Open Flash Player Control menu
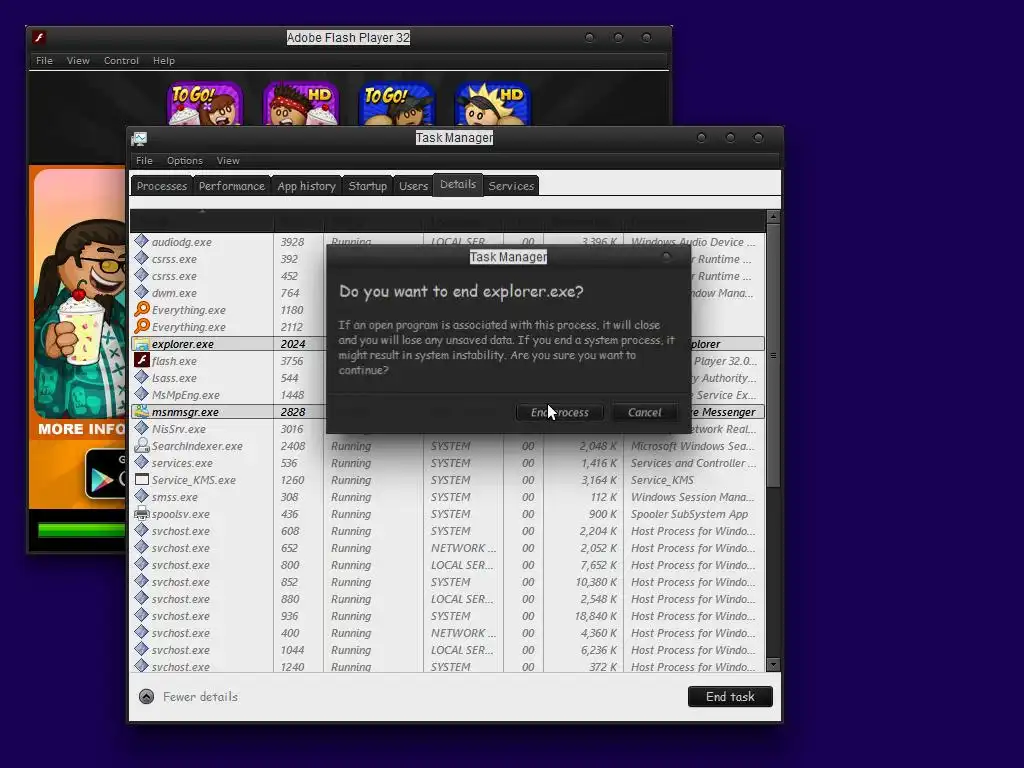 coord(121,61)
